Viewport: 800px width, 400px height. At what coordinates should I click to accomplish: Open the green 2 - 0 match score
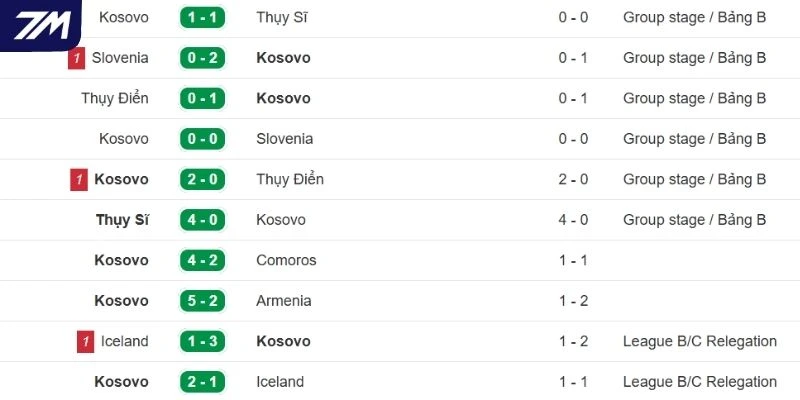(205, 180)
